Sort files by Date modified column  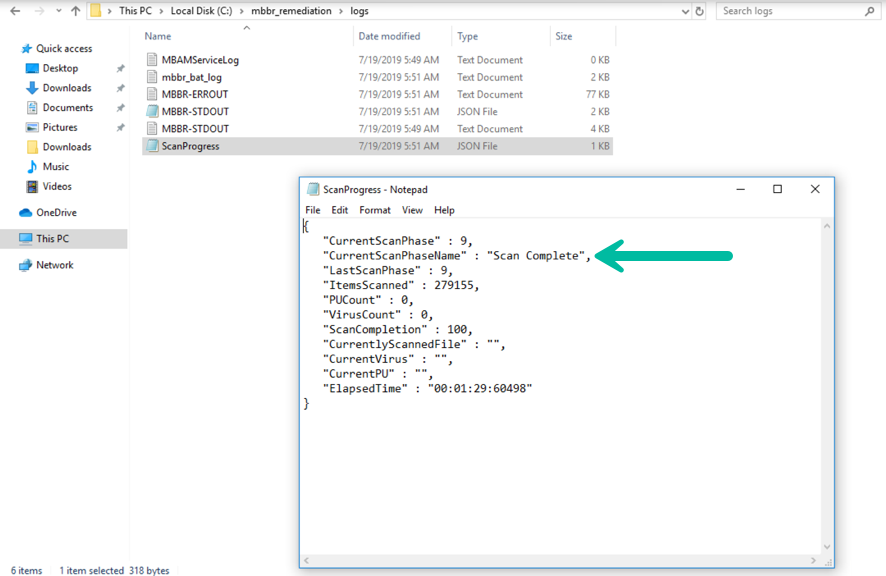coord(389,36)
